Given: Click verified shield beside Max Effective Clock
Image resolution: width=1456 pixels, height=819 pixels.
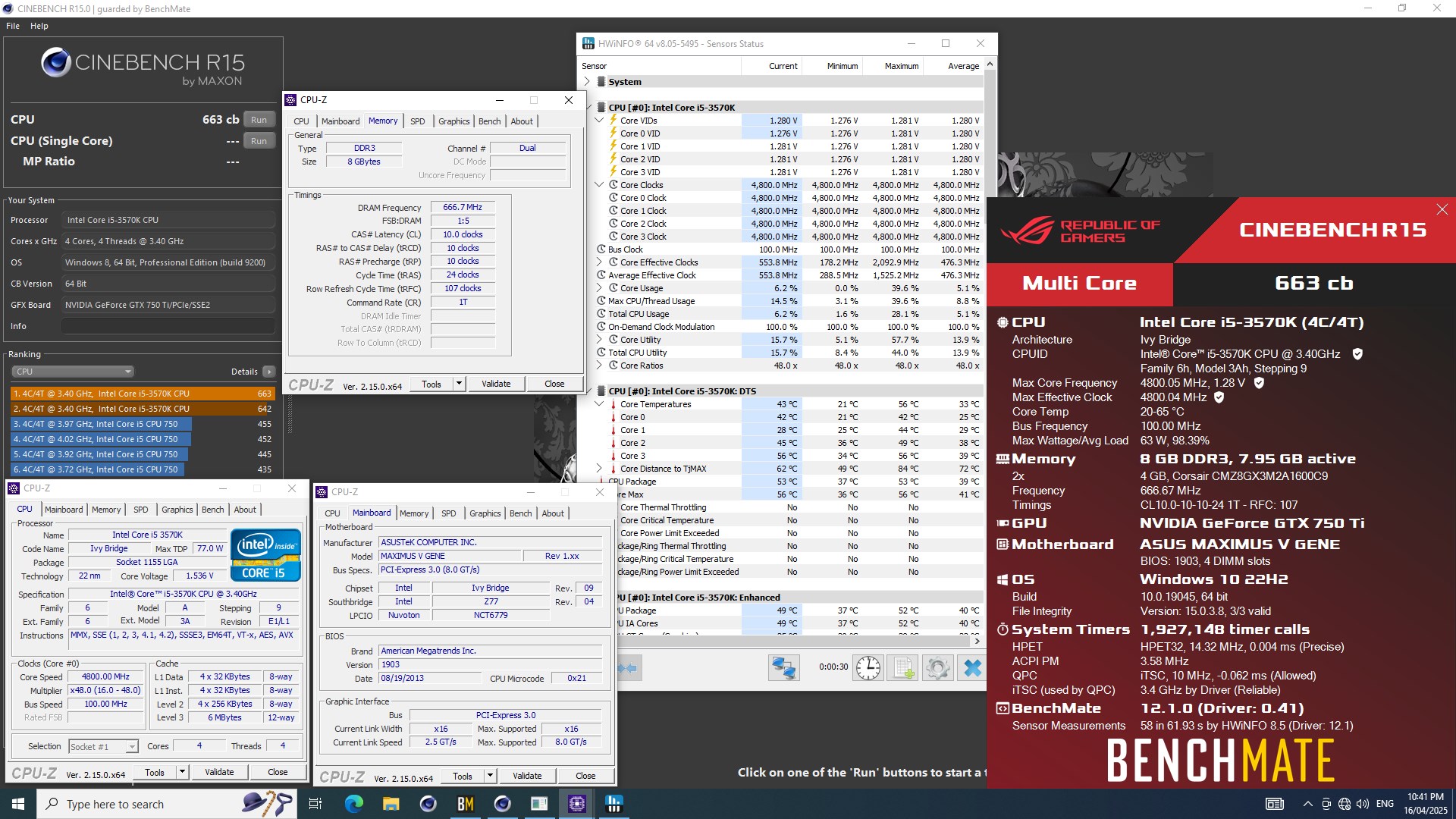Looking at the screenshot, I should tap(1219, 397).
